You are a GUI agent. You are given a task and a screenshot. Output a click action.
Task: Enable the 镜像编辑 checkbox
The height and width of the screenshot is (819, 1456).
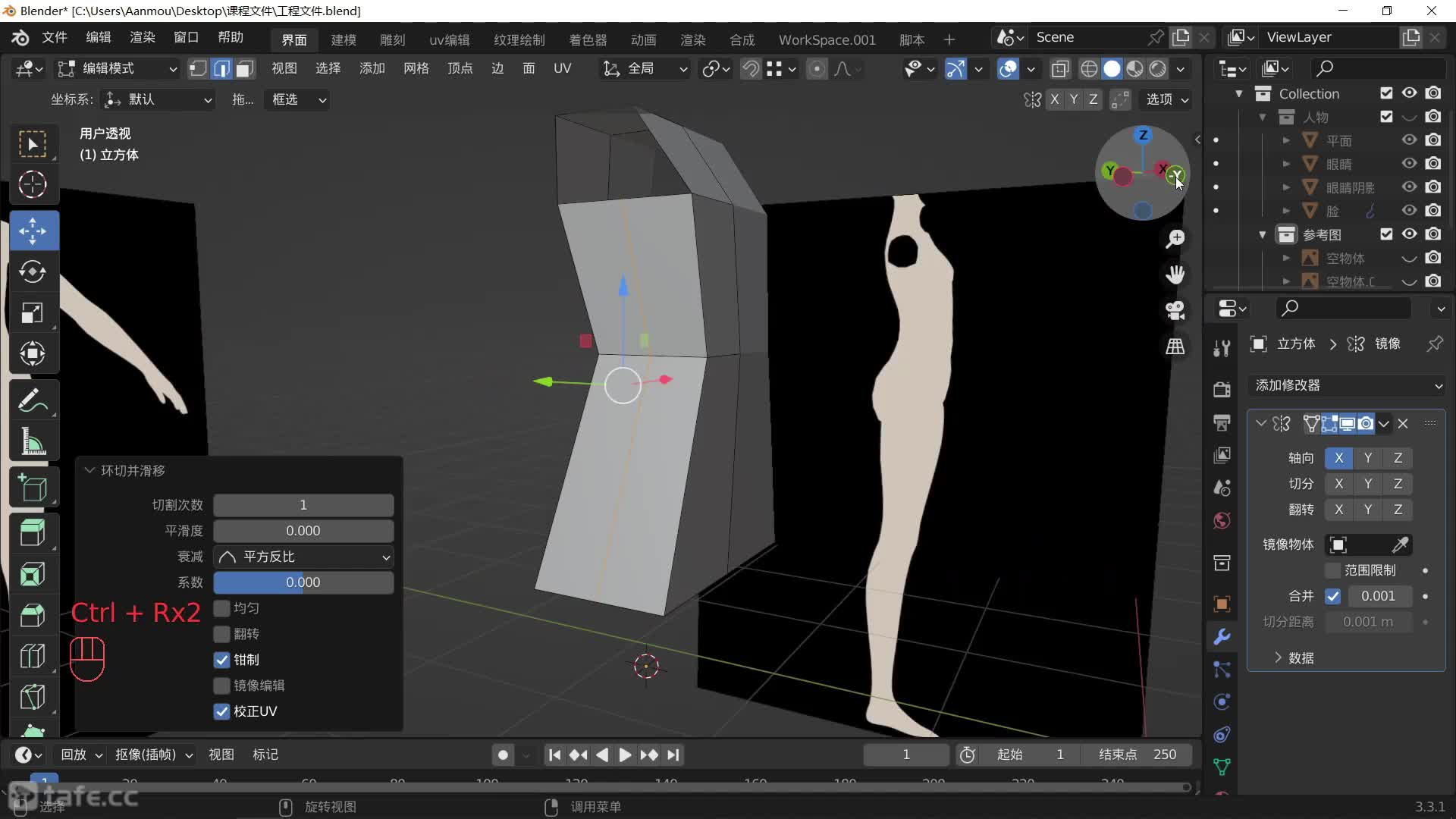(x=221, y=686)
